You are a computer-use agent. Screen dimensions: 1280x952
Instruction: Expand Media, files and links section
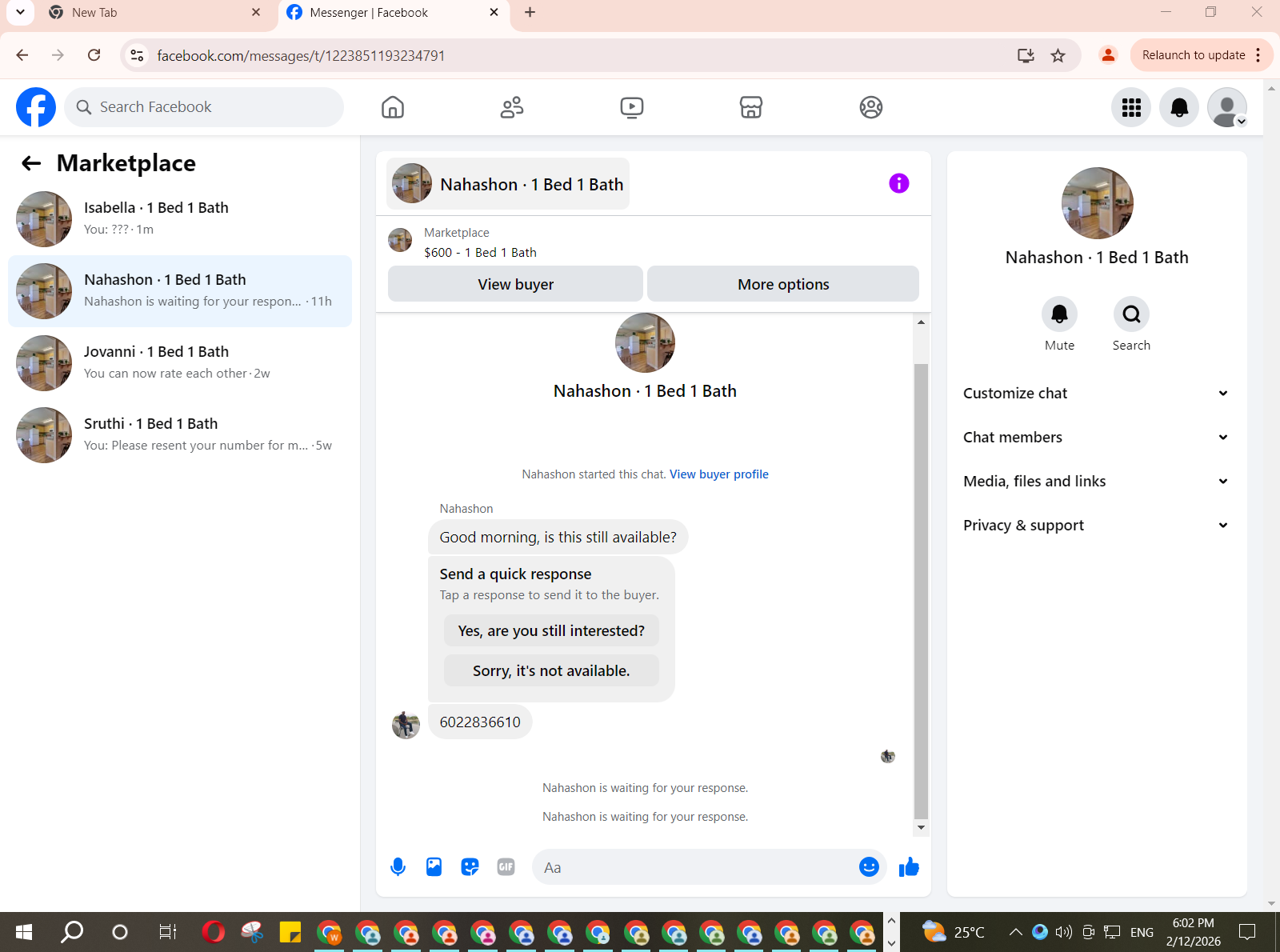tap(1095, 481)
